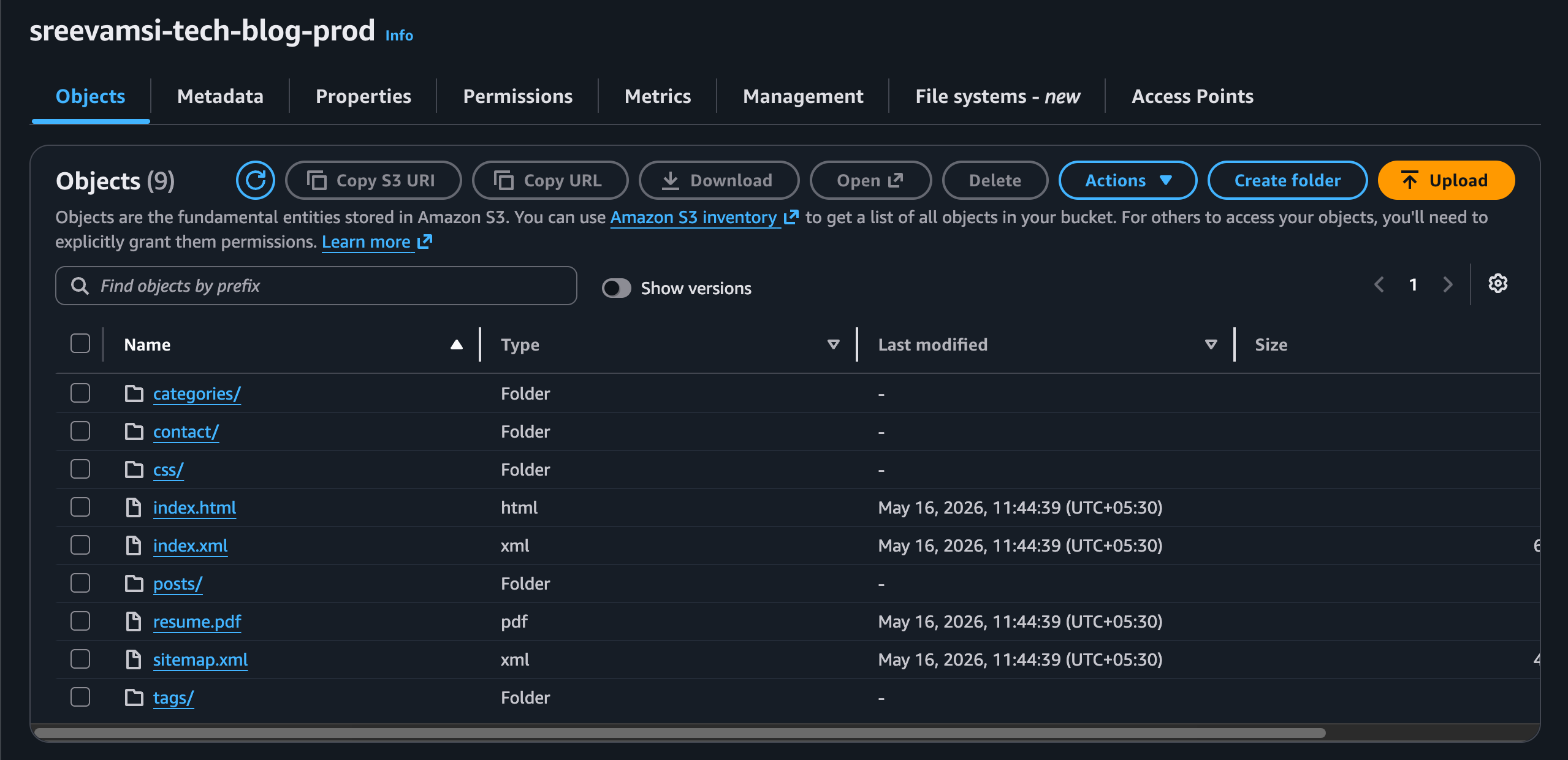
Task: Go to the next page of objects
Action: [x=1447, y=284]
